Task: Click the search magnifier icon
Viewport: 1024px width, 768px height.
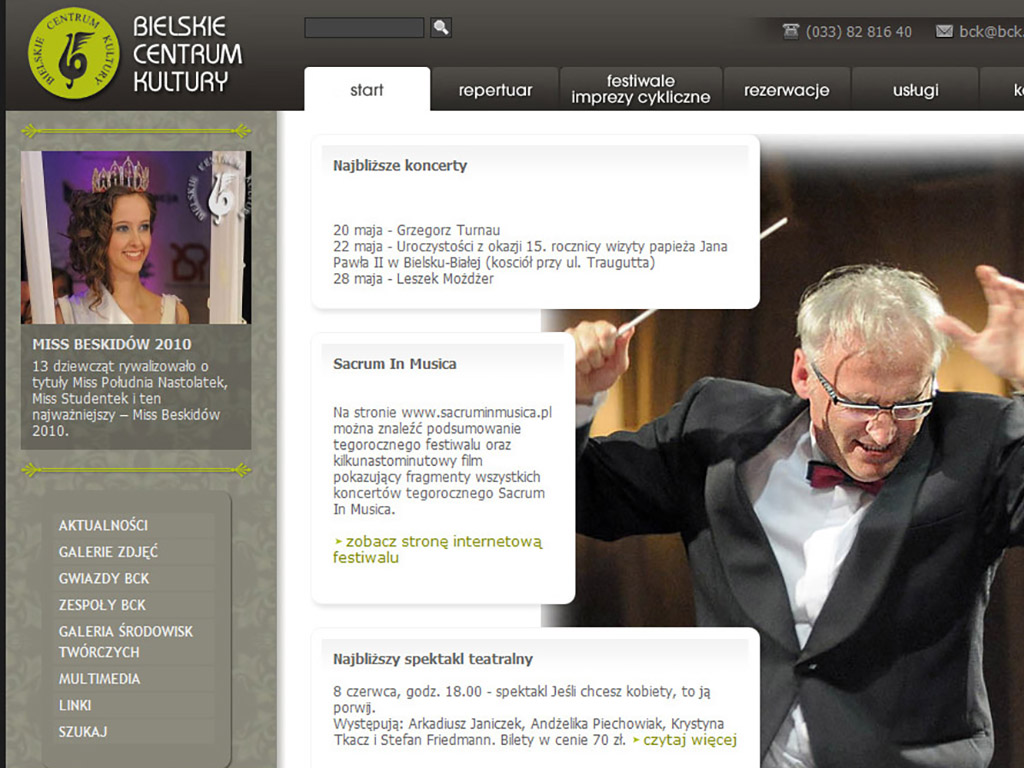Action: click(440, 28)
